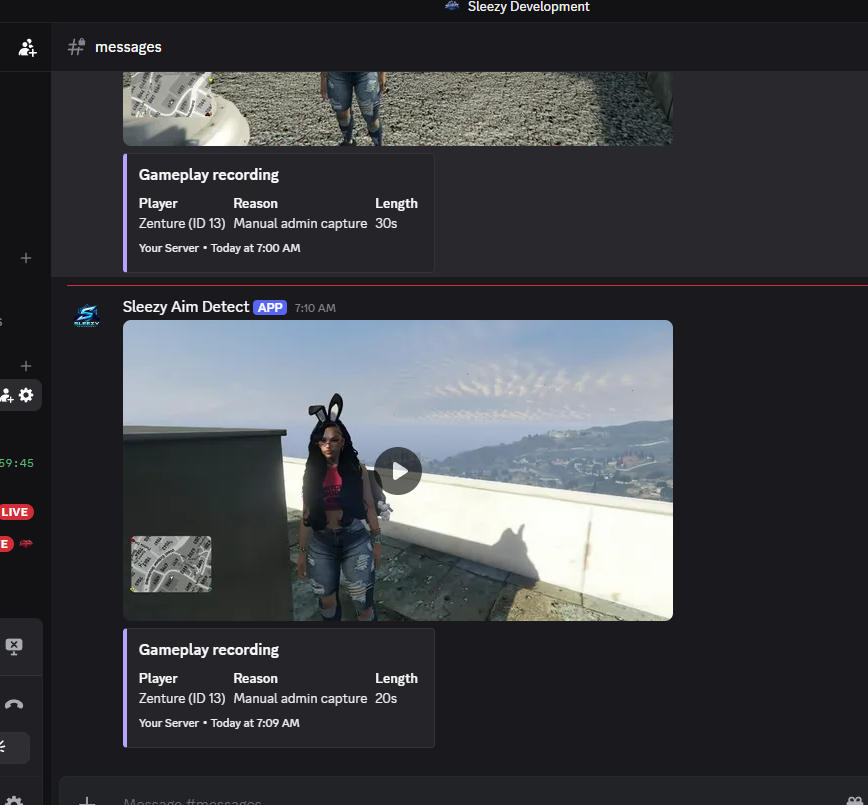Screen dimensions: 868x805
Task: Click the messages channel name in the header
Action: point(128,47)
